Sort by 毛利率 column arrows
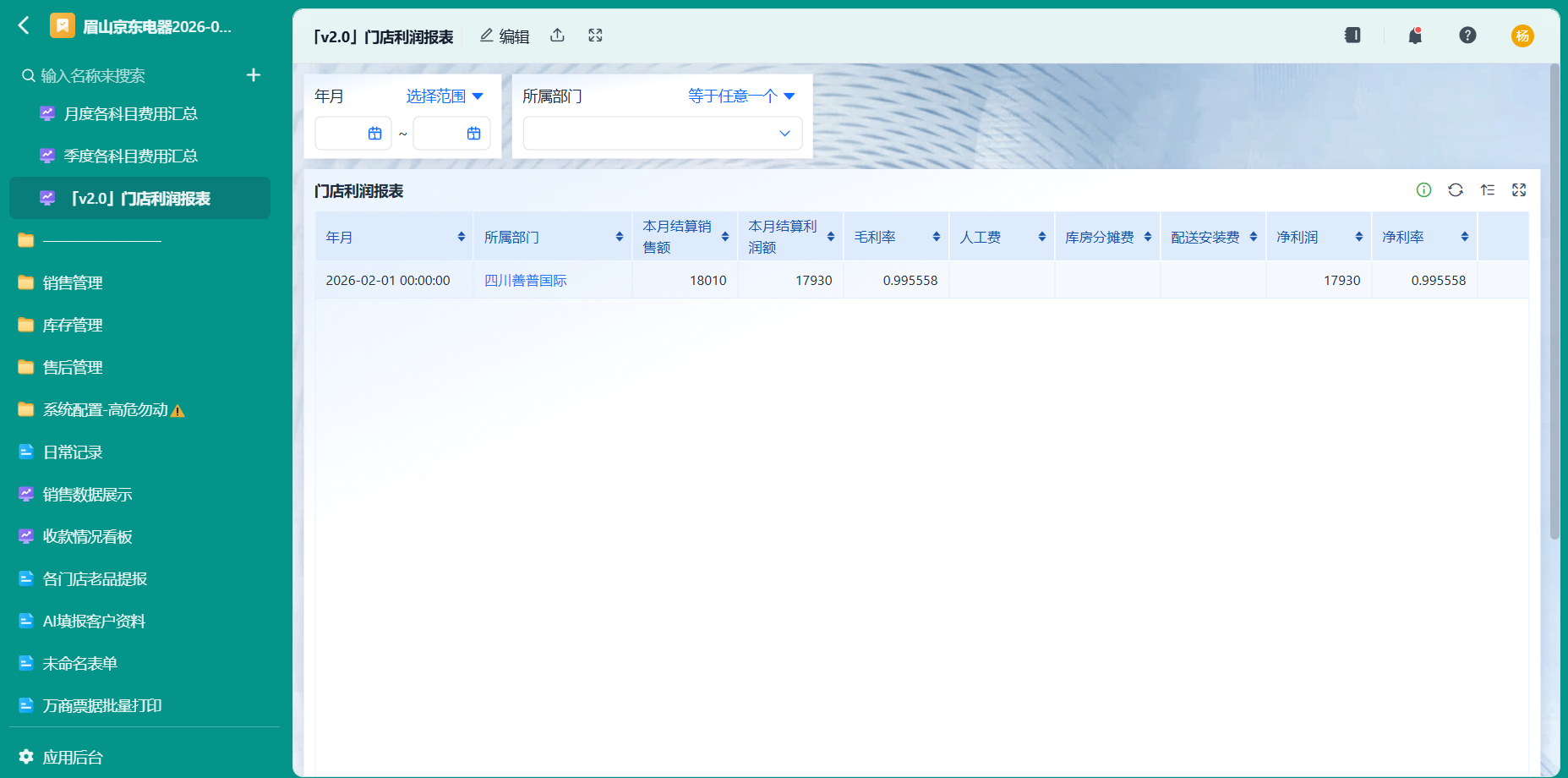This screenshot has width=1568, height=778. point(937,237)
